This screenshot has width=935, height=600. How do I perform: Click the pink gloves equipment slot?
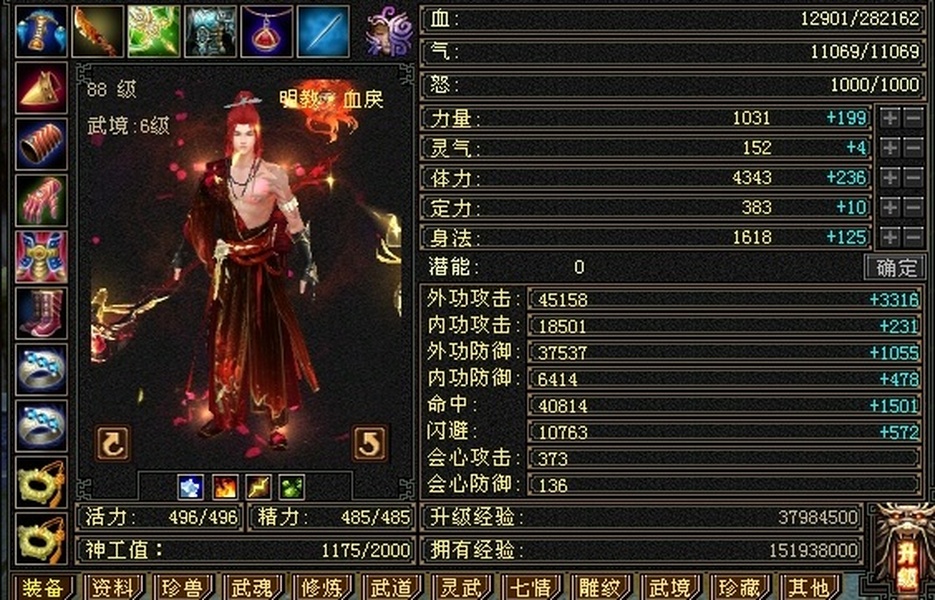click(41, 200)
